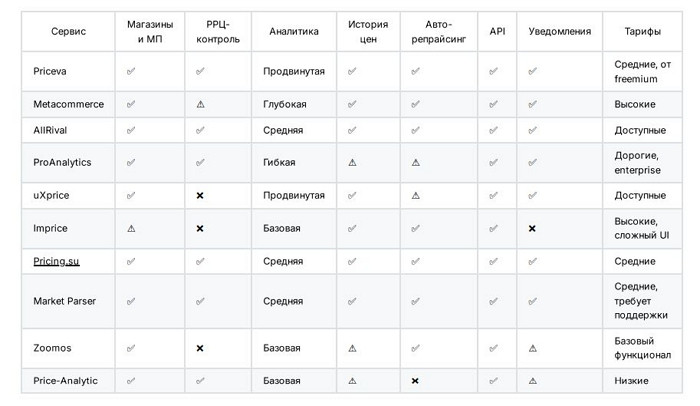Click the cross icon in Imprice Уведомления cell
700x406 pixels.
click(532, 229)
